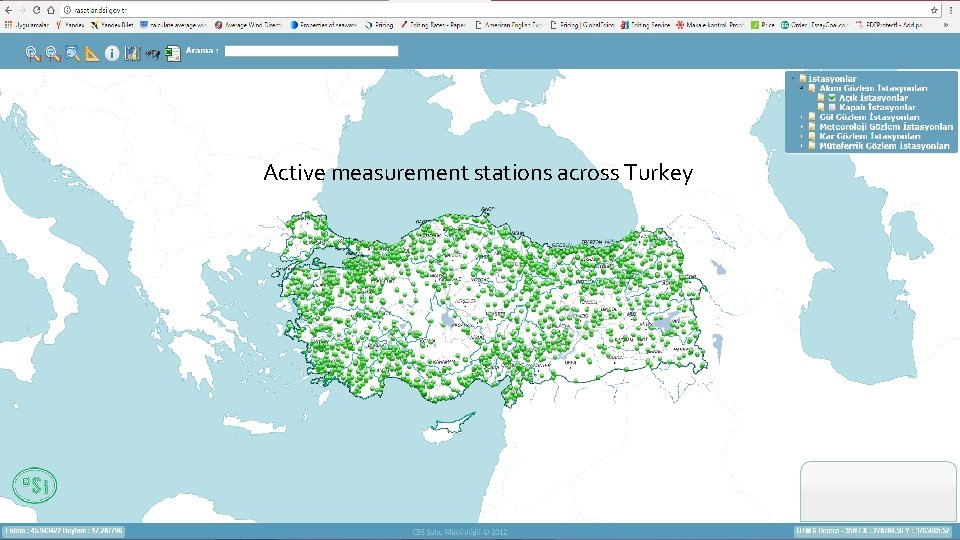The width and height of the screenshot is (960, 540).
Task: Click the browser home icon
Action: [x=51, y=10]
